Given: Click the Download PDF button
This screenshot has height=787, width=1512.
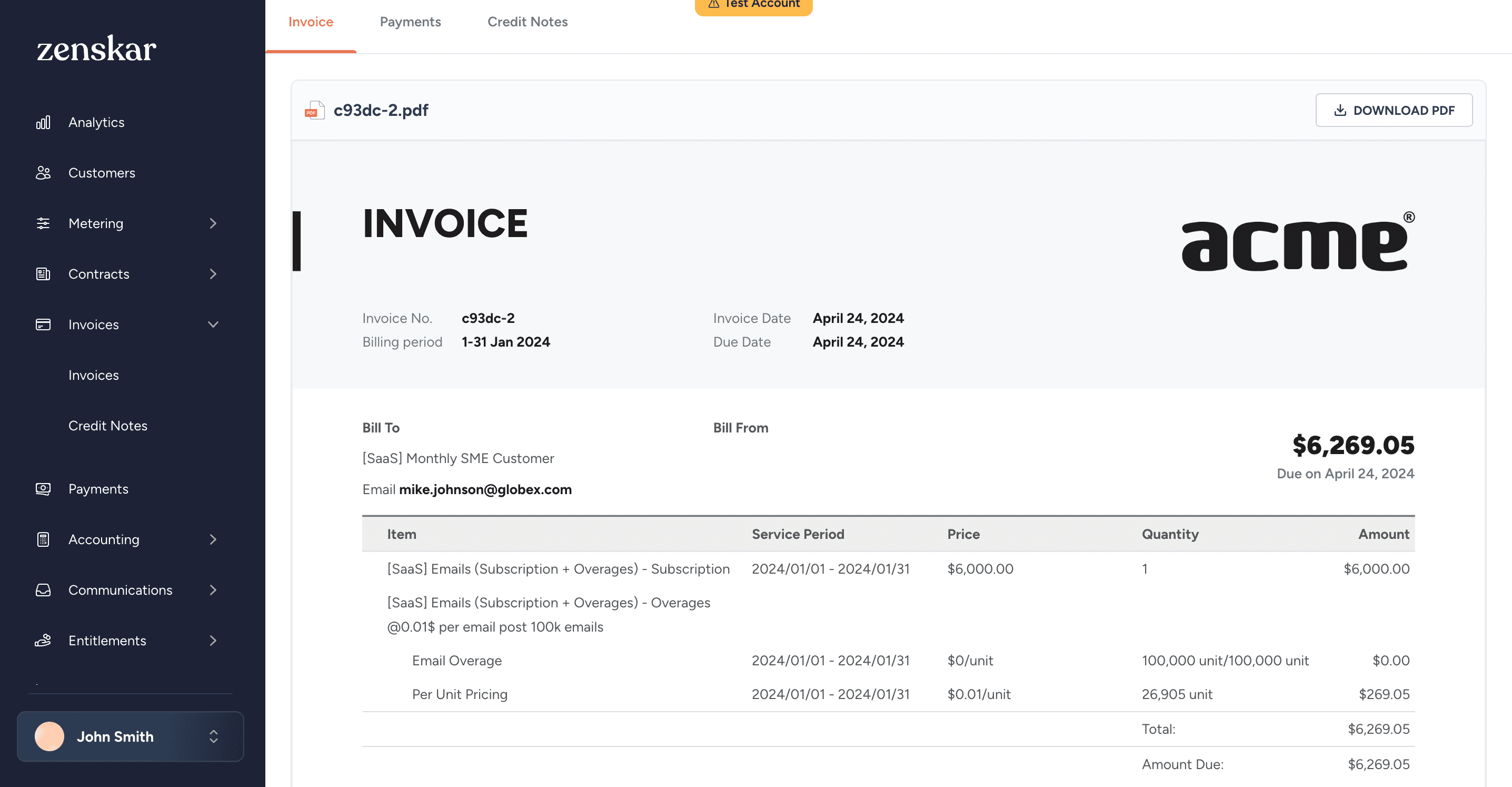Looking at the screenshot, I should pos(1394,110).
